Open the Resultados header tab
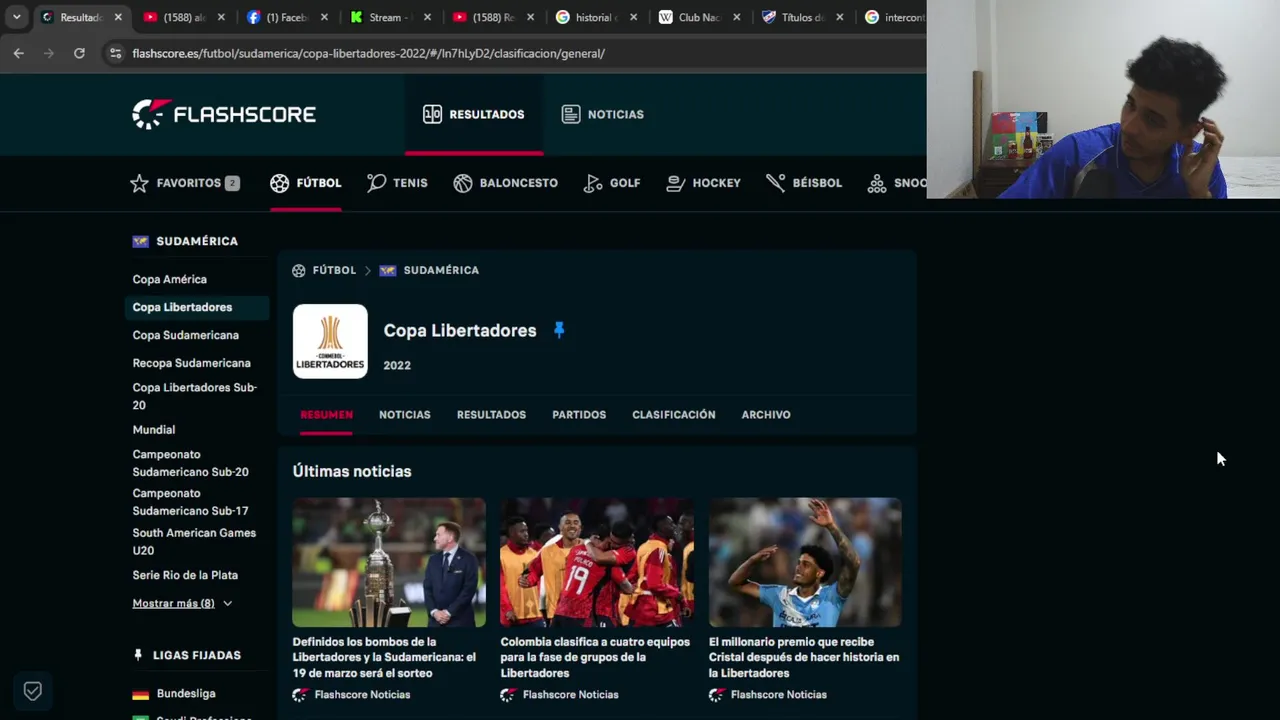 point(474,114)
